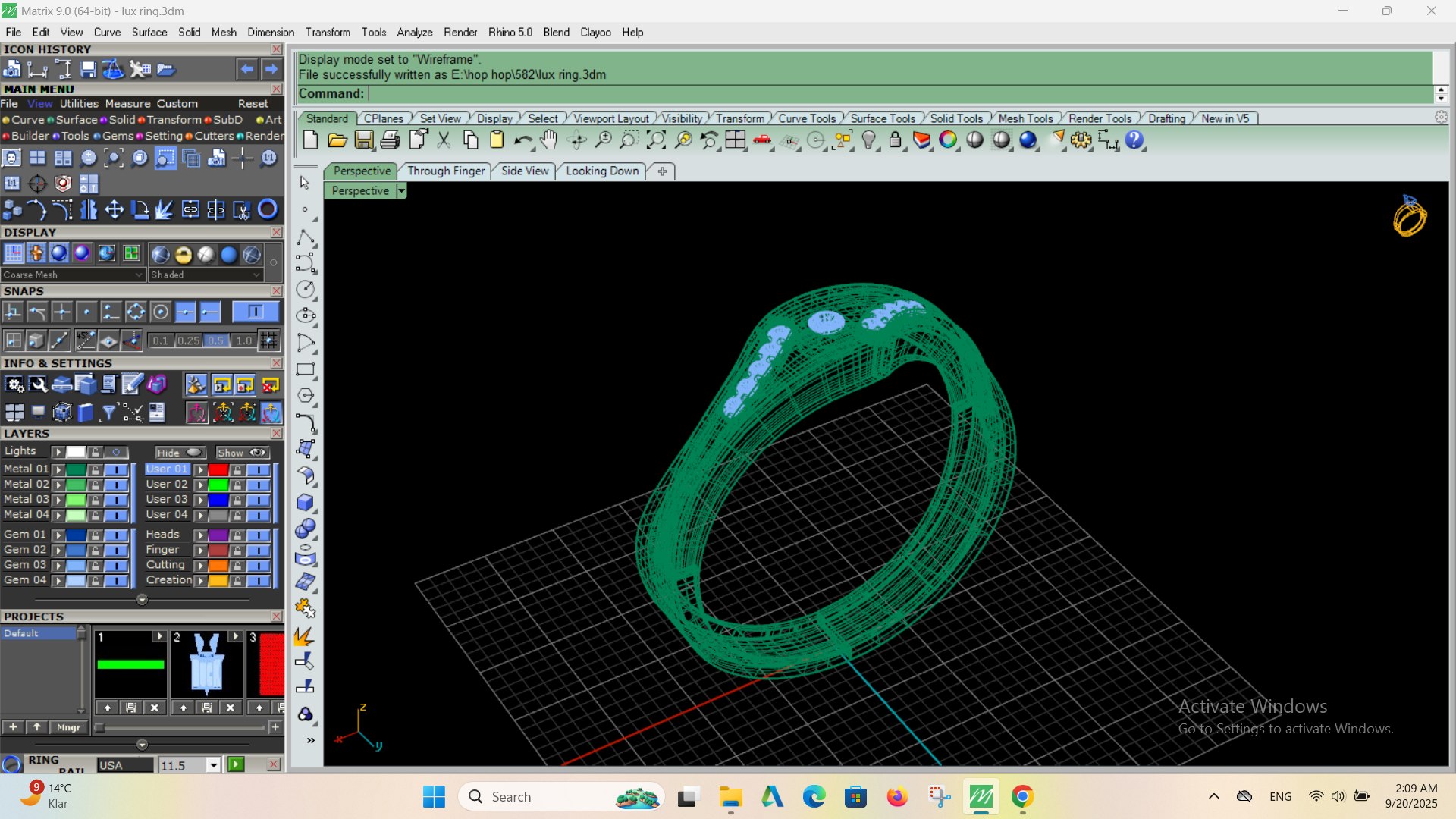The image size is (1456, 819).
Task: Click the red car Set View icon
Action: [x=762, y=140]
